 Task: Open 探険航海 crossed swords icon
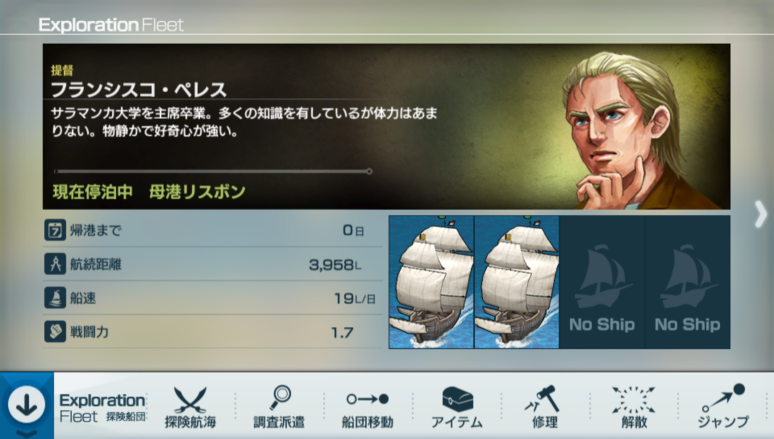point(190,399)
